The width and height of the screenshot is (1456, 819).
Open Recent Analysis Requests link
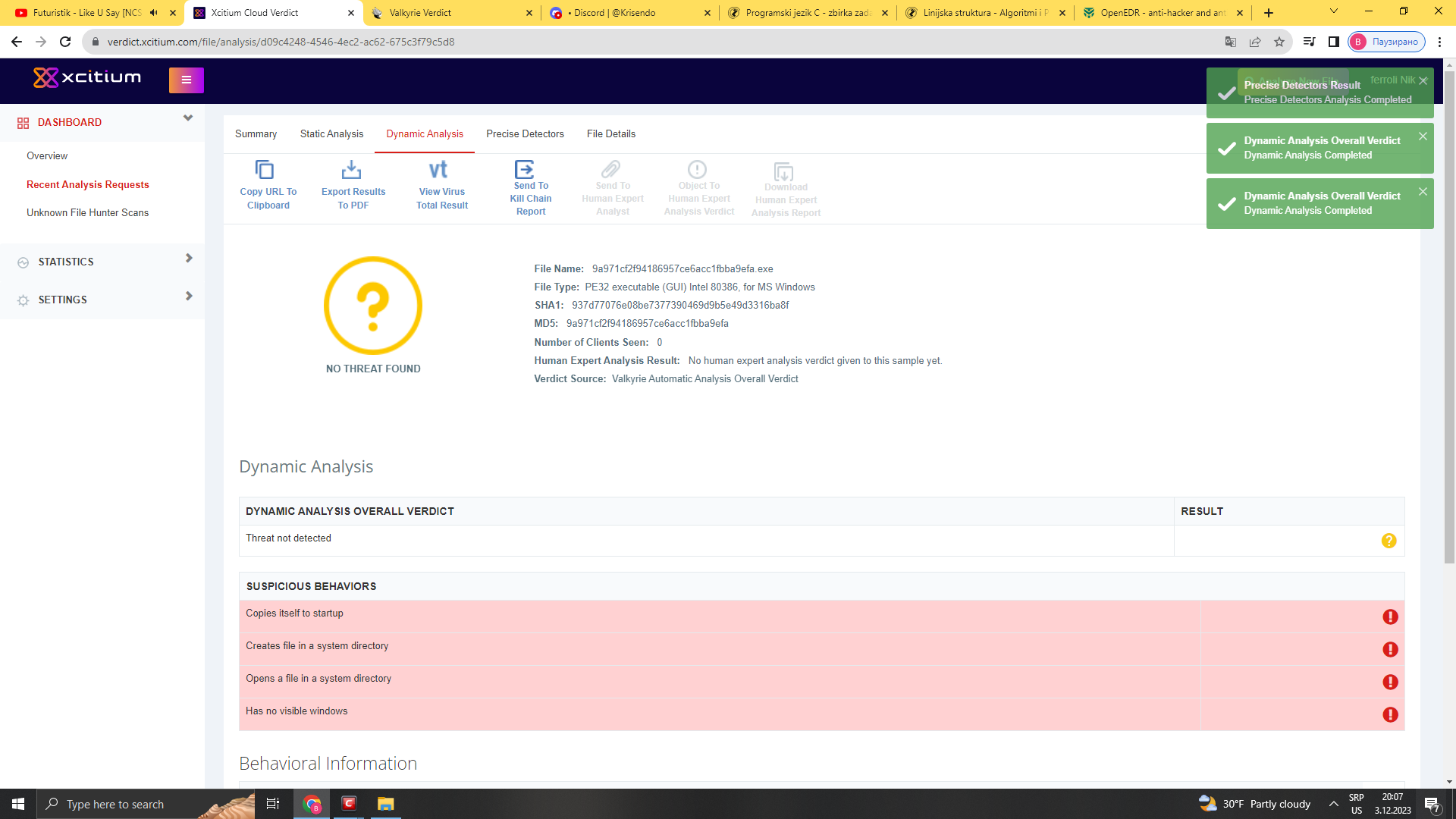coord(88,184)
